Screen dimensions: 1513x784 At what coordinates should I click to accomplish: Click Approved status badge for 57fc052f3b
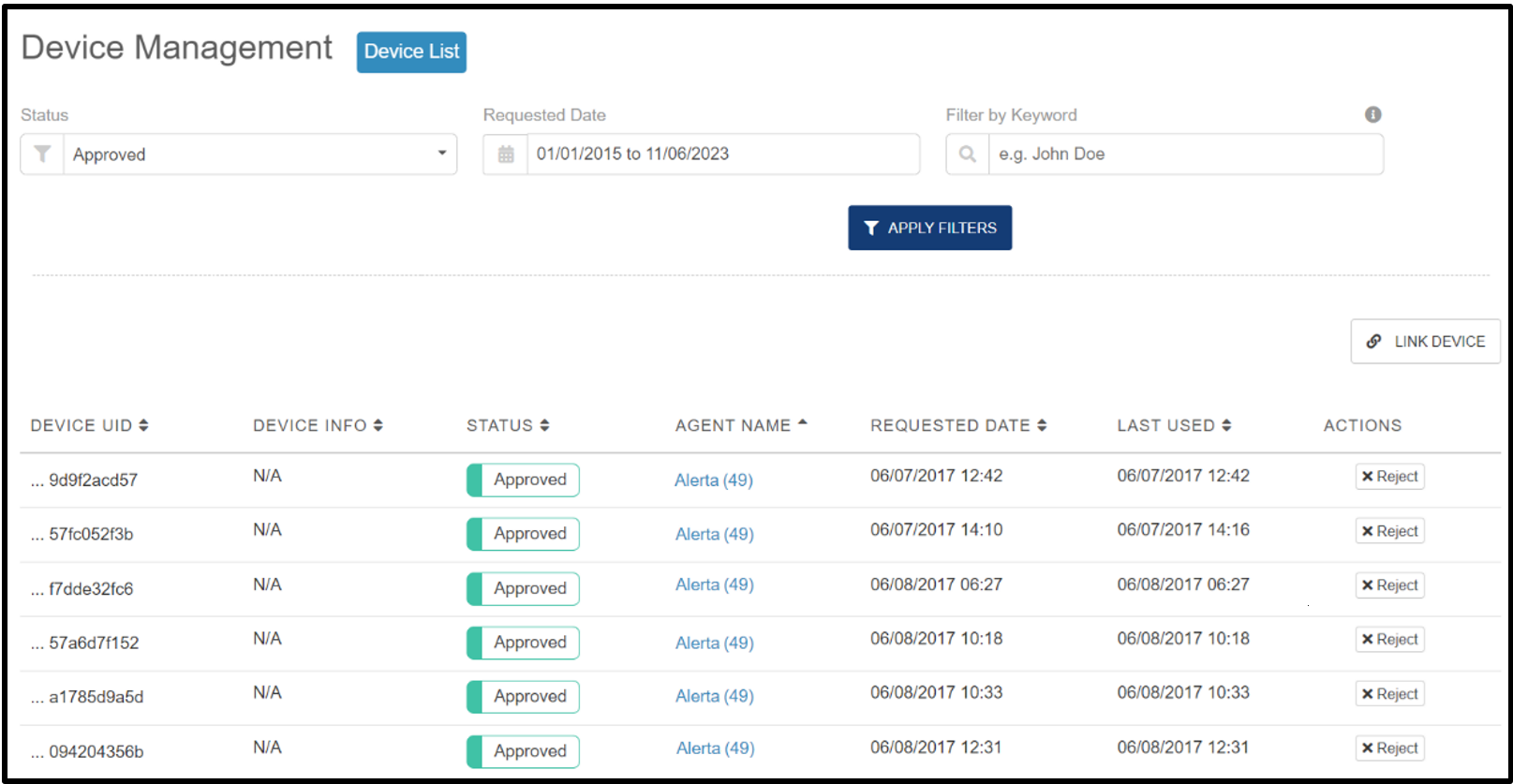[523, 534]
